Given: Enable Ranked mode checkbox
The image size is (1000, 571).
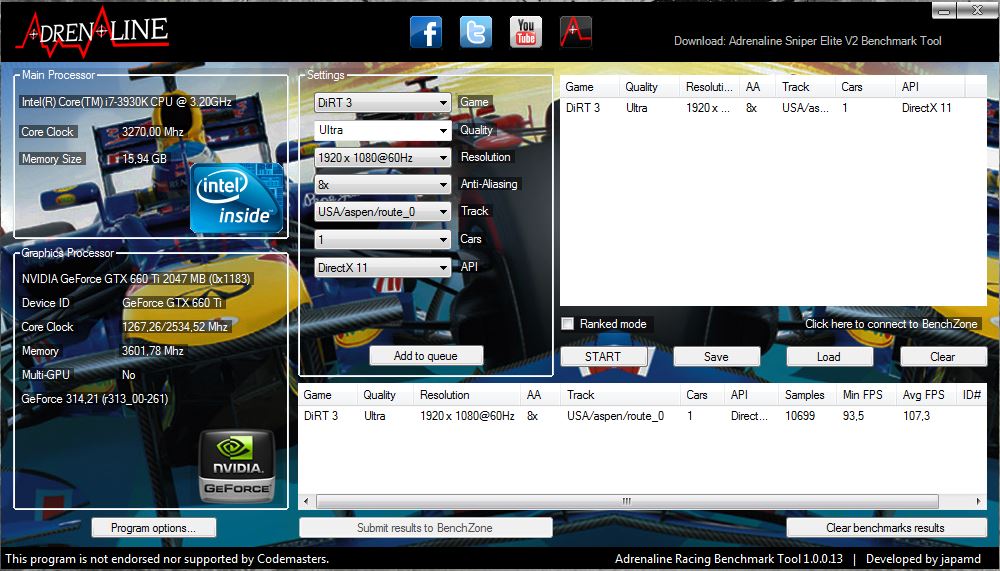Looking at the screenshot, I should [x=568, y=324].
